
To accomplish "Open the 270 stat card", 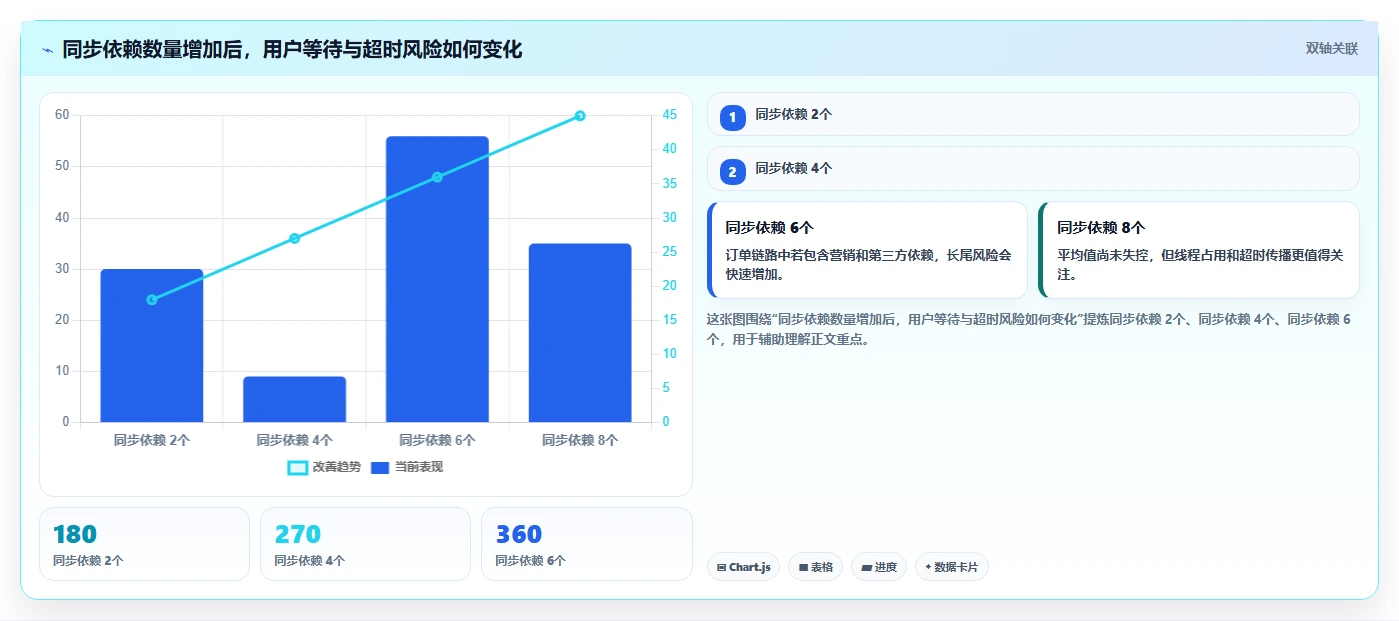I will [x=365, y=544].
